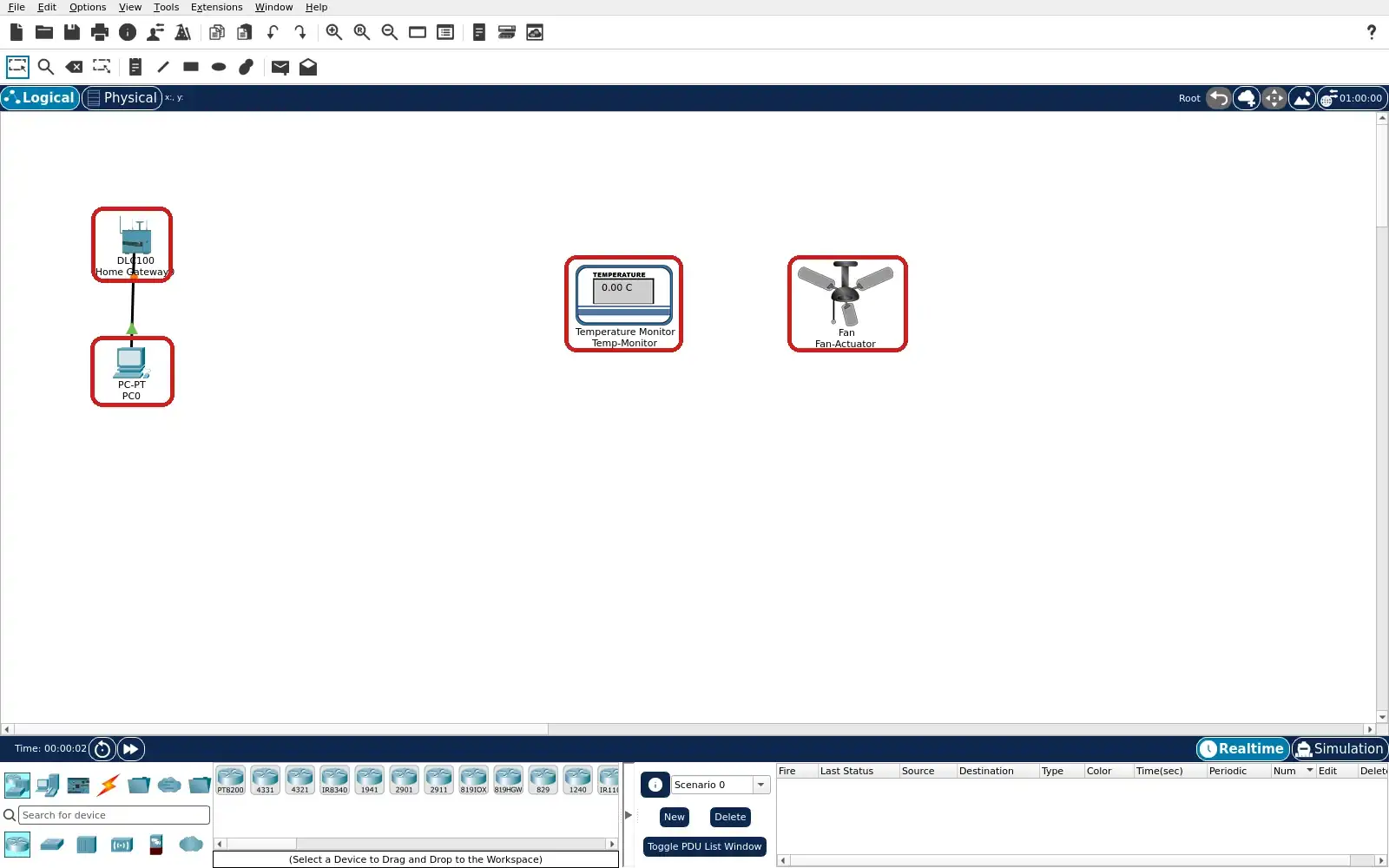The image size is (1389, 868).
Task: Select the End Devices category icon
Action: tap(47, 786)
